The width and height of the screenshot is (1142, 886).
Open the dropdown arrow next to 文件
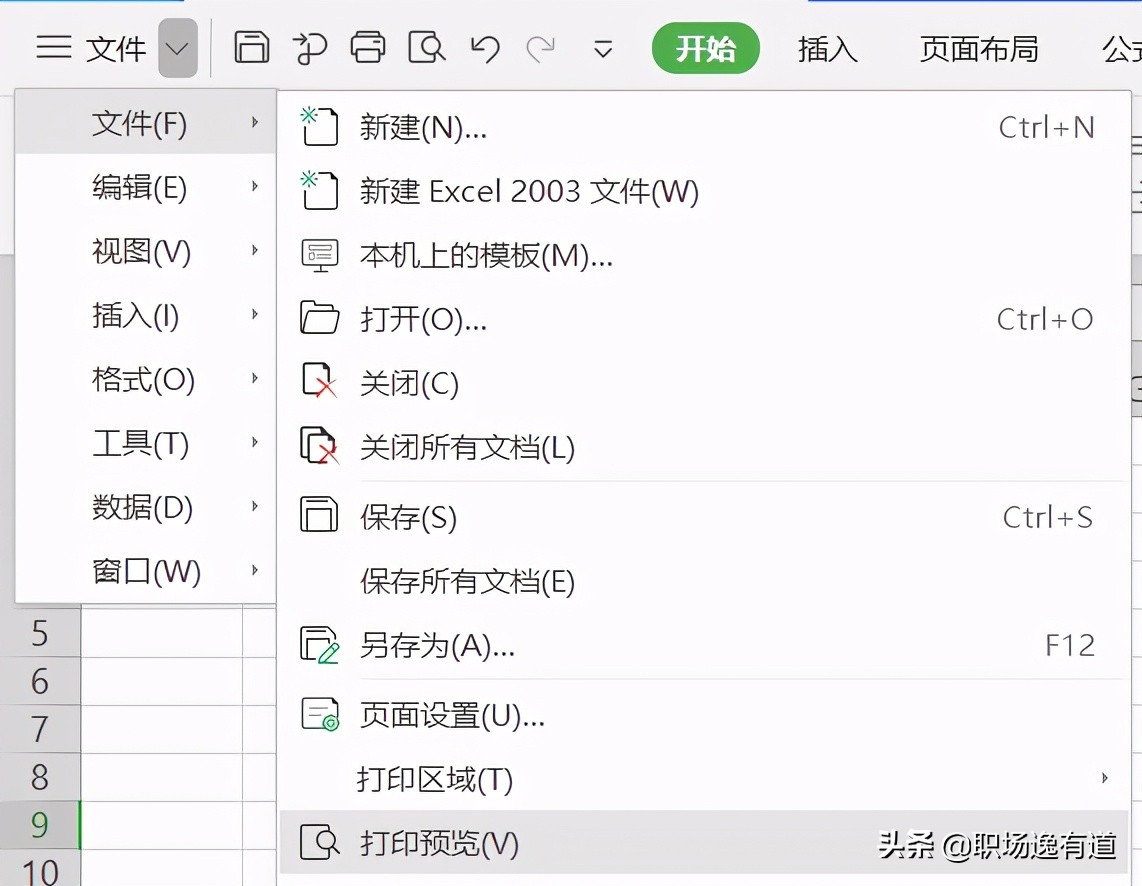pyautogui.click(x=178, y=49)
